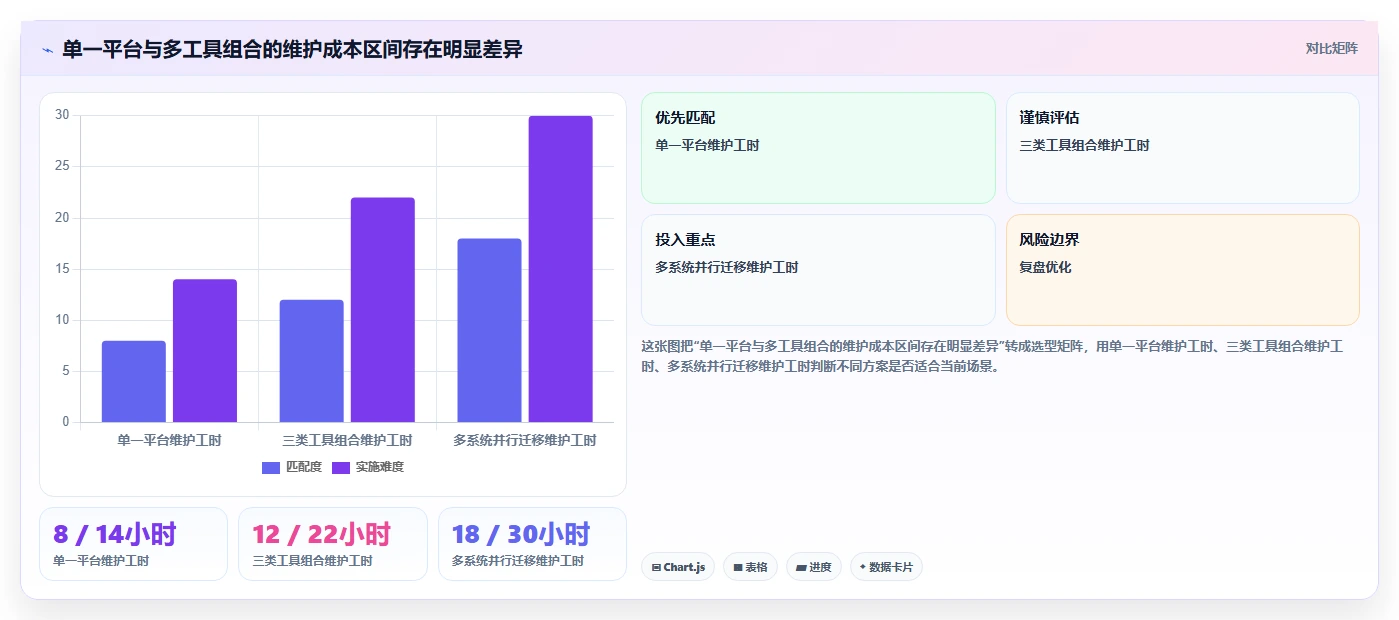The height and width of the screenshot is (620, 1399).
Task: Click the 实施难度 bar for 多系统并行迁移维护工时
Action: click(561, 269)
